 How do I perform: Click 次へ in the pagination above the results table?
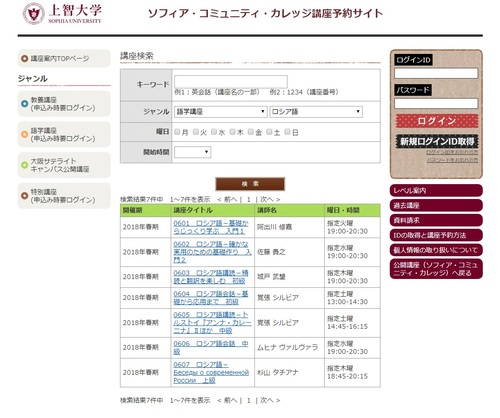[267, 199]
